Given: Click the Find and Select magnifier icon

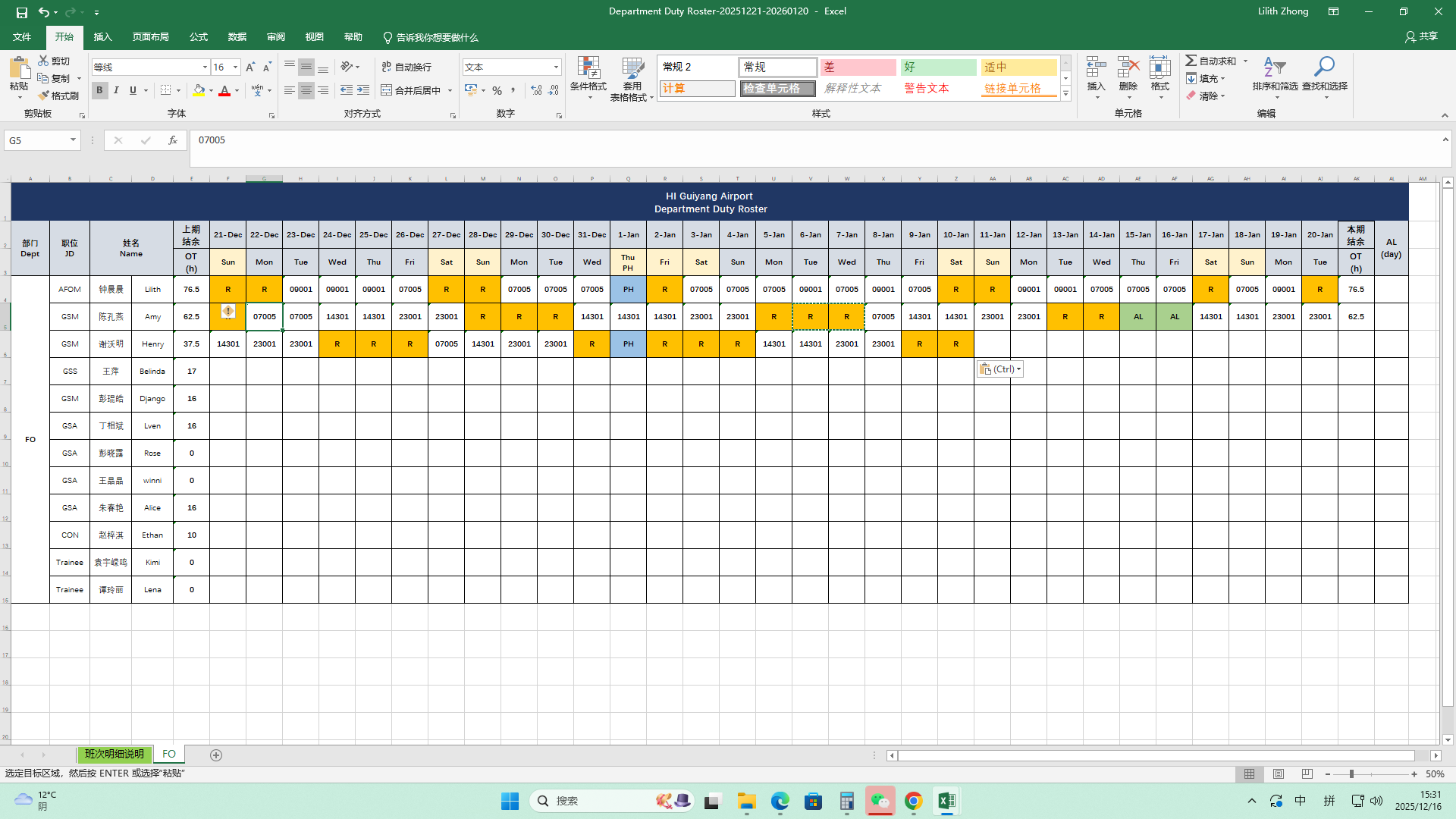Looking at the screenshot, I should point(1324,68).
